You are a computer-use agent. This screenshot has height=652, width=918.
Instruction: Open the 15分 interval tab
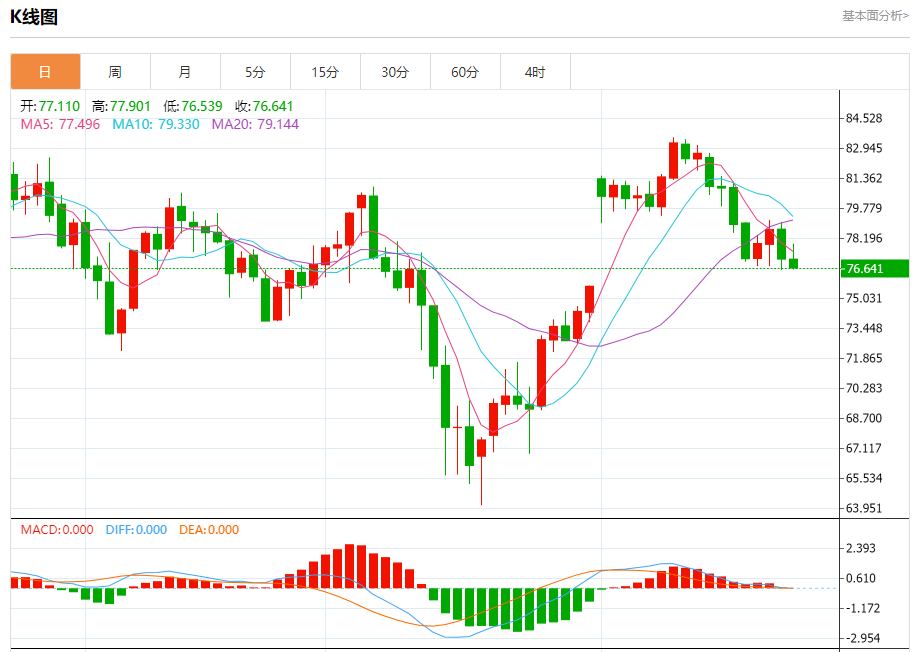pos(326,71)
